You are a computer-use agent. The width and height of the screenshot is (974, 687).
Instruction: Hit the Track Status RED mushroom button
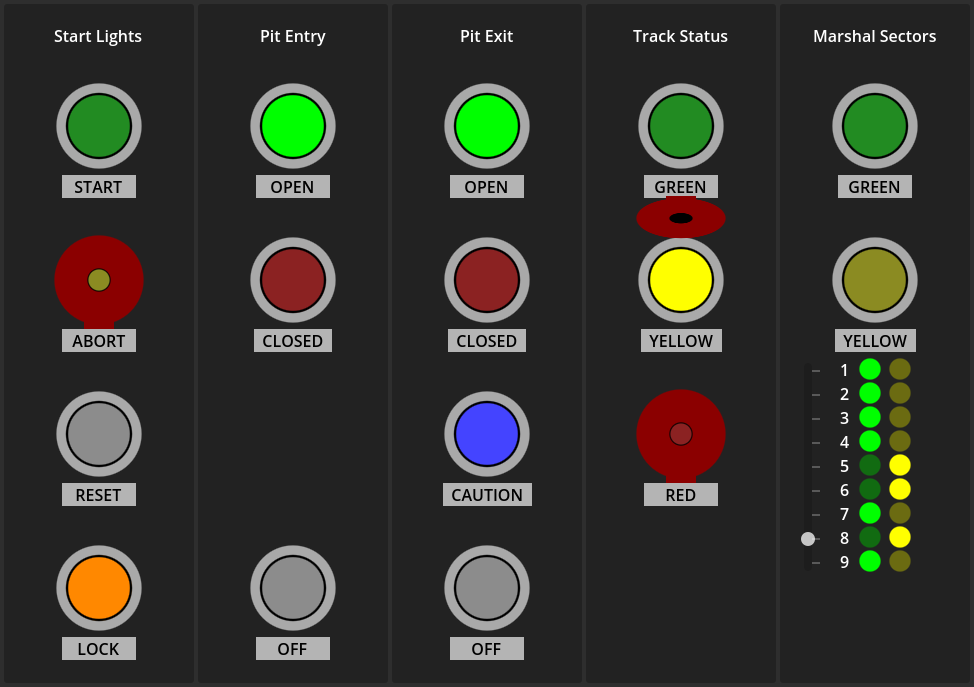[680, 434]
